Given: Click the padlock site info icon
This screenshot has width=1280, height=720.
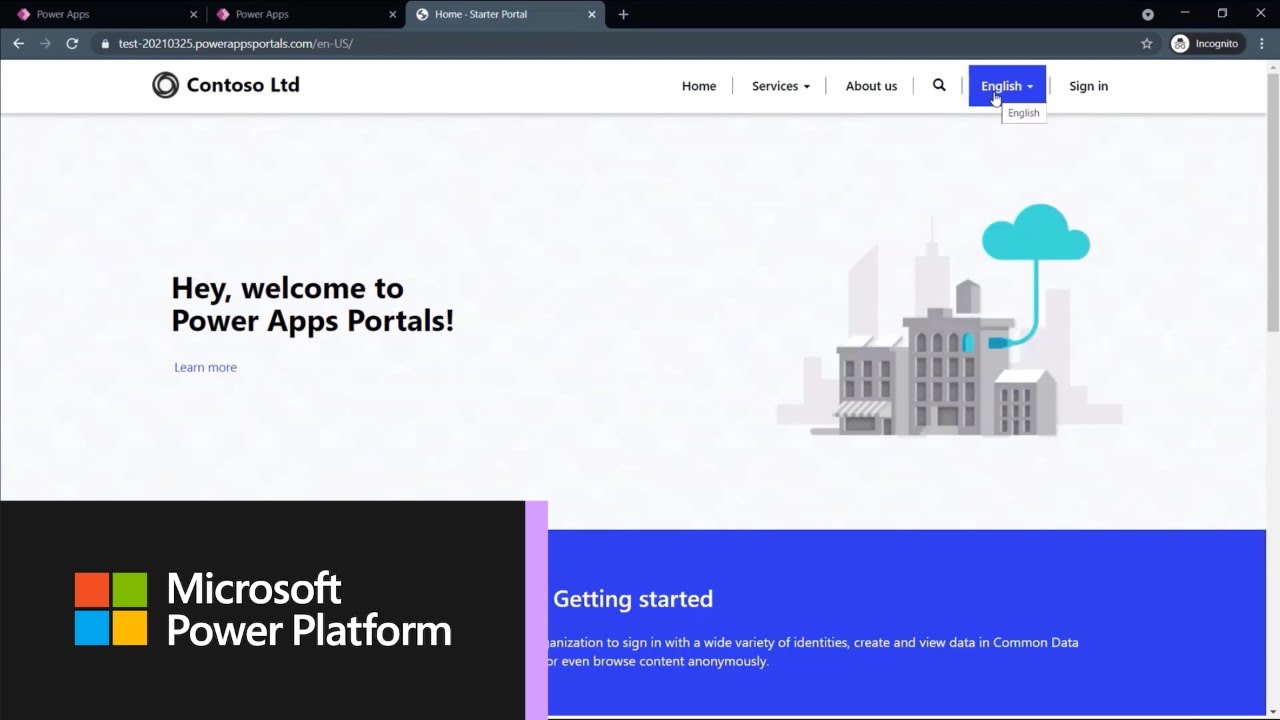Looking at the screenshot, I should 105,44.
